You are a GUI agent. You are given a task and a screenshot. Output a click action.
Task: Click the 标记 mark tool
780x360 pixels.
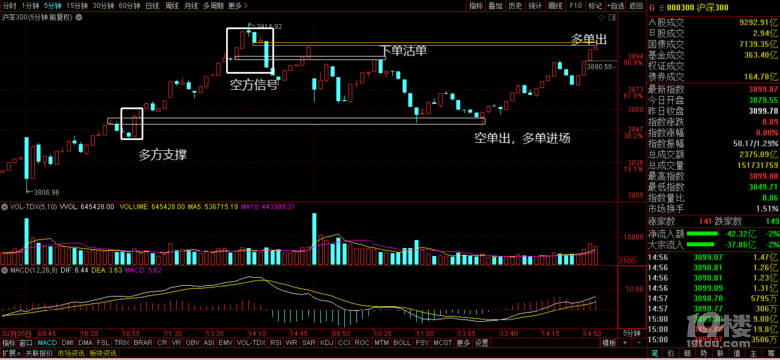pyautogui.click(x=595, y=6)
